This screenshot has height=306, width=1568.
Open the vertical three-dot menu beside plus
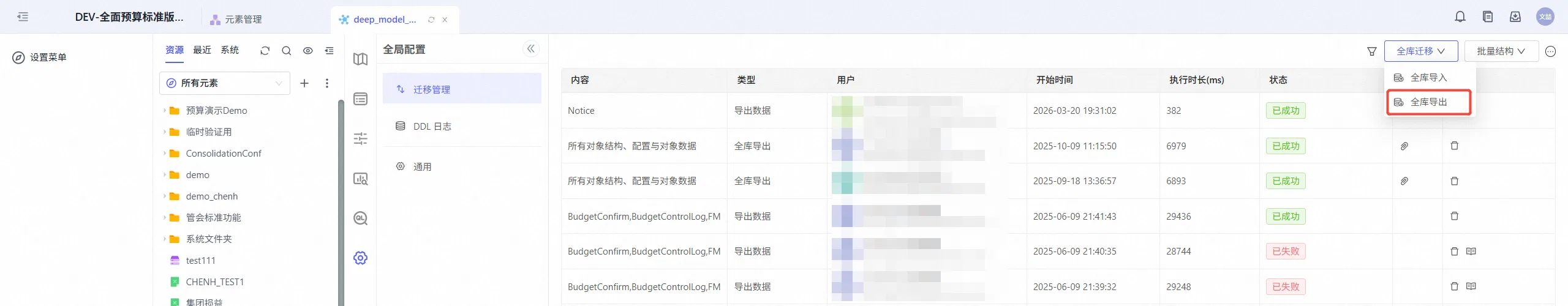[327, 83]
